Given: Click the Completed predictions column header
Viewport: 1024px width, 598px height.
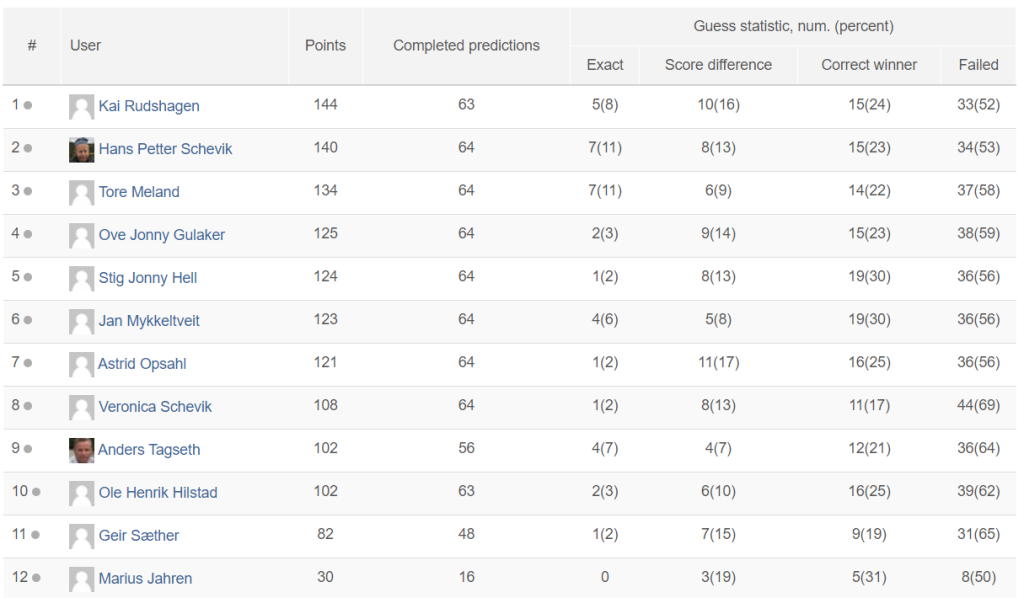Looking at the screenshot, I should click(466, 45).
